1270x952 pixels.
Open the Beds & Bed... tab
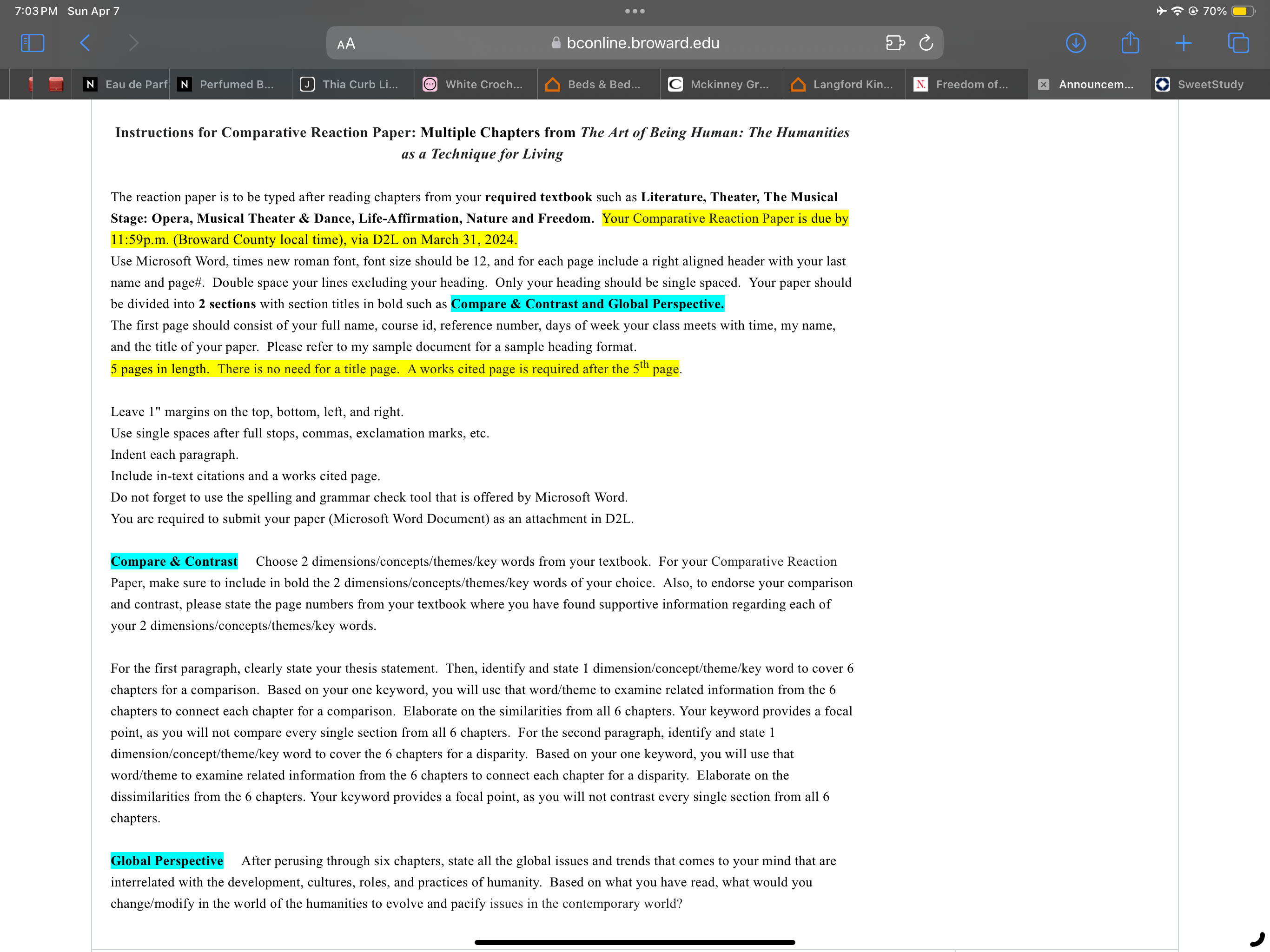tap(599, 85)
